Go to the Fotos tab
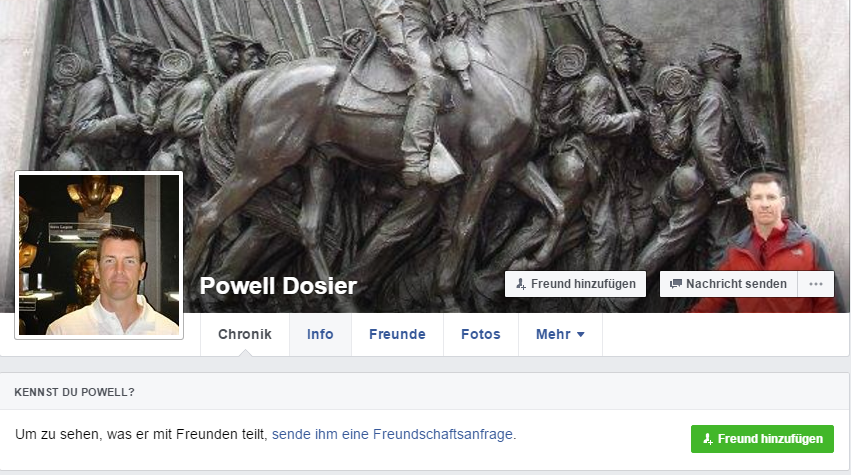 [481, 334]
